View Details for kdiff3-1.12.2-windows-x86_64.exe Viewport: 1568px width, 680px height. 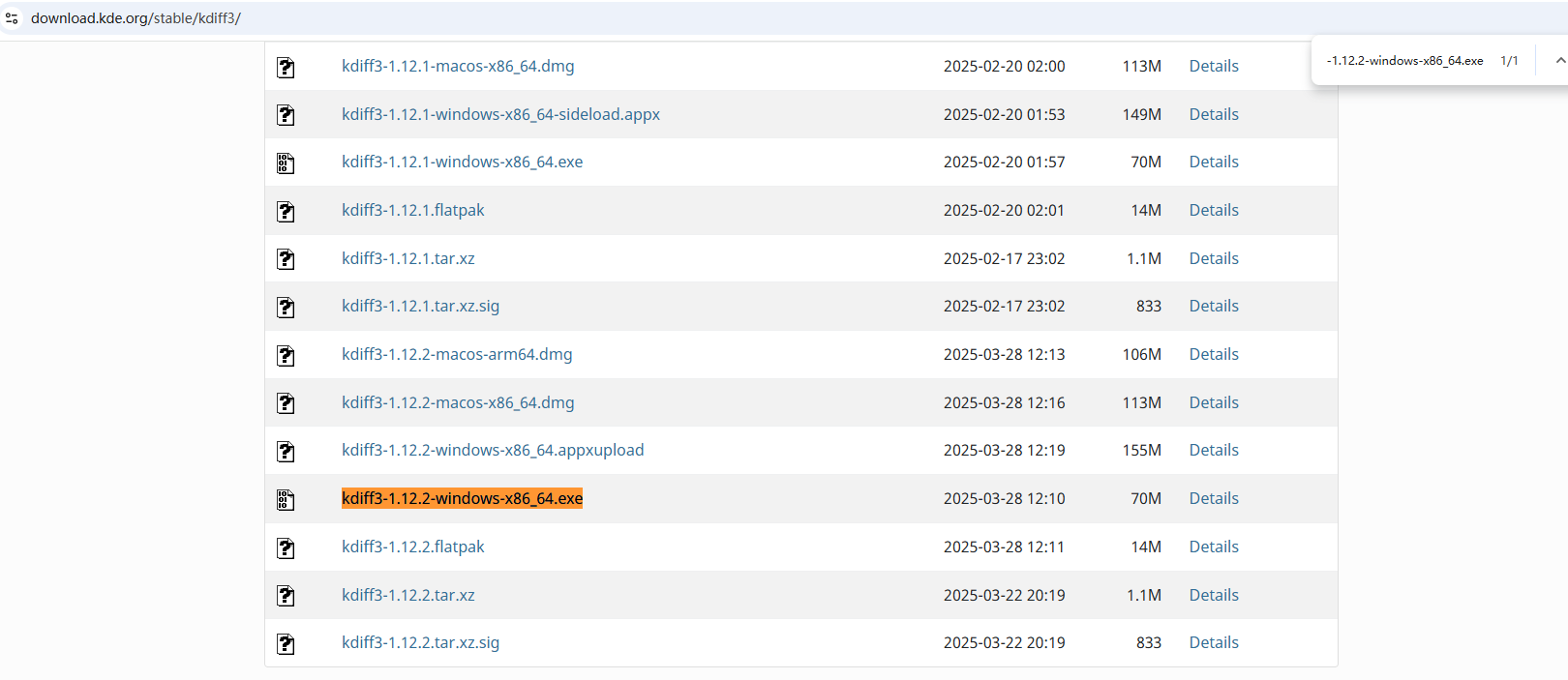(x=1214, y=498)
